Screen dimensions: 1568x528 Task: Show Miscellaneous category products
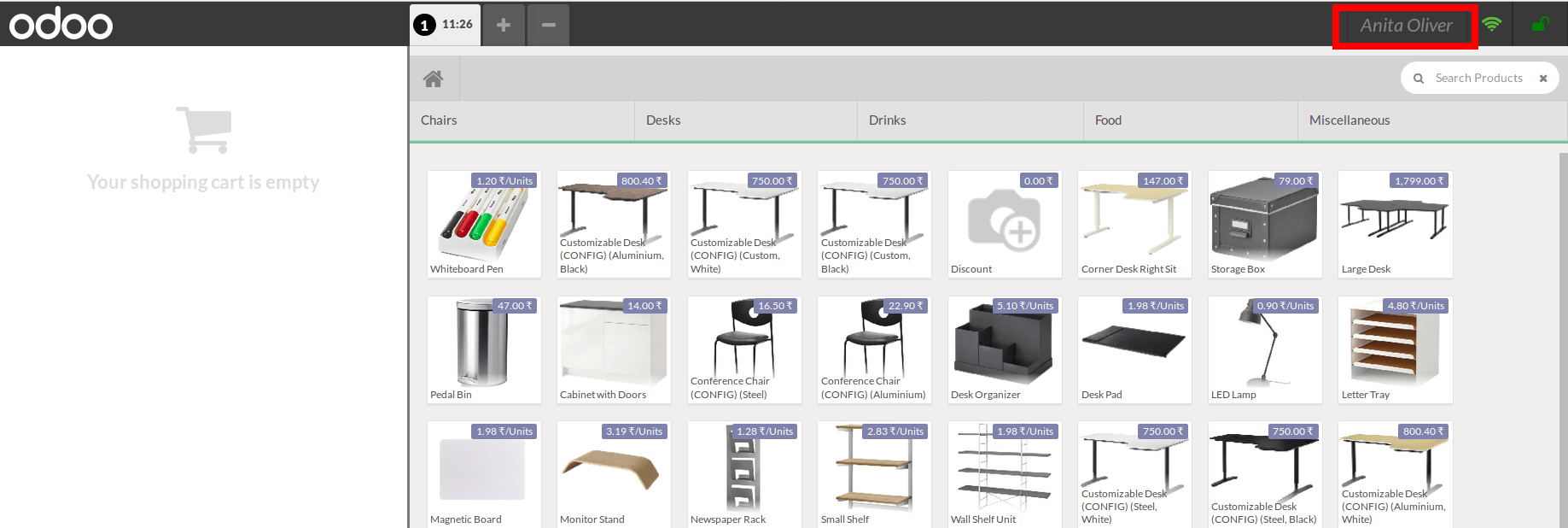(1349, 120)
